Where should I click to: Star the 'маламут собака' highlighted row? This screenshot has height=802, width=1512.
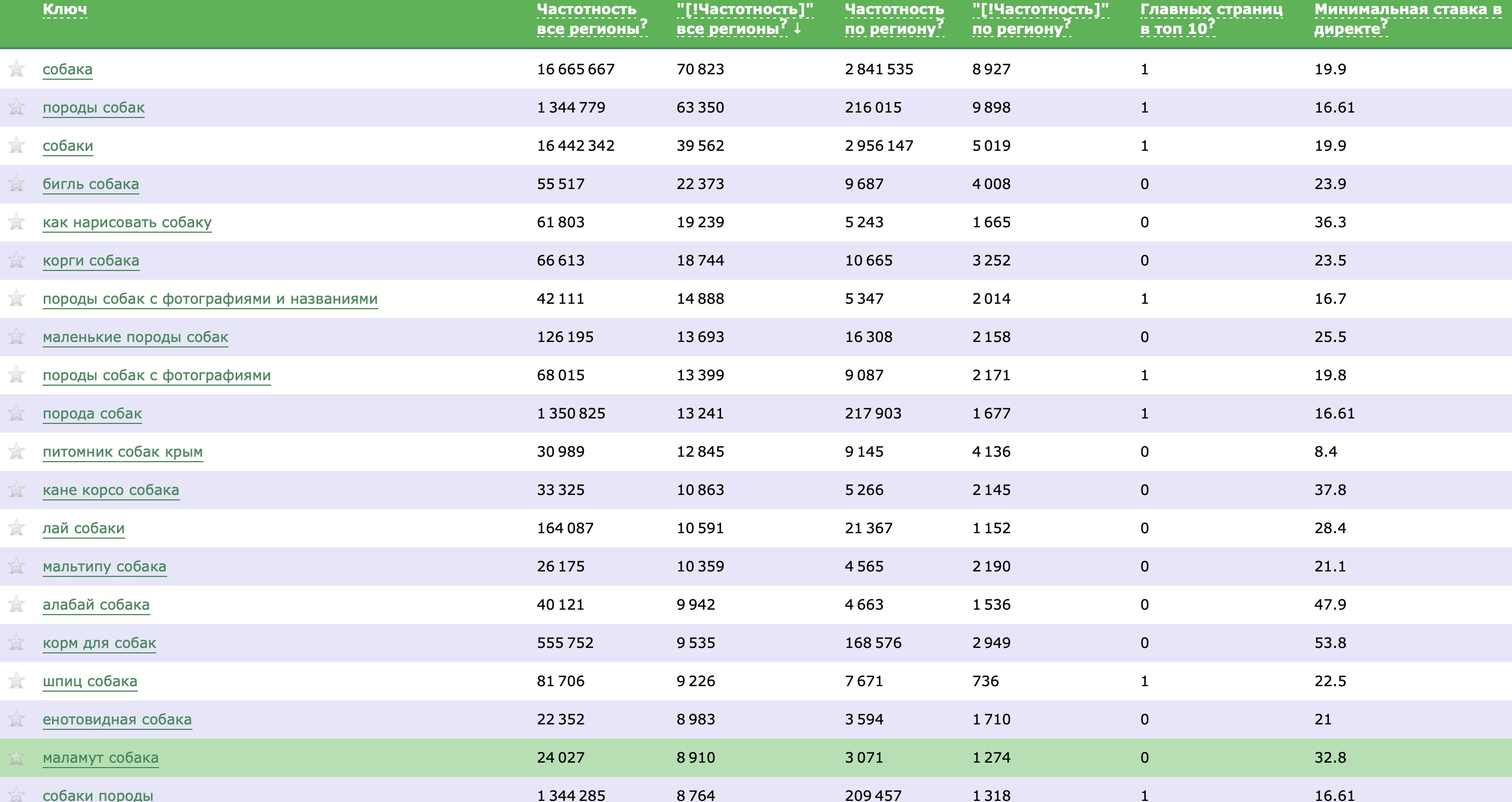tap(16, 757)
